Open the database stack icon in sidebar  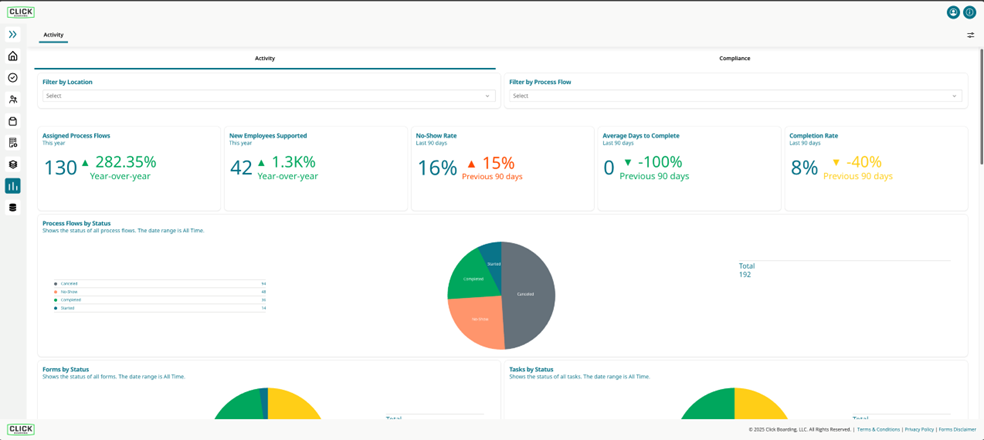click(x=13, y=207)
